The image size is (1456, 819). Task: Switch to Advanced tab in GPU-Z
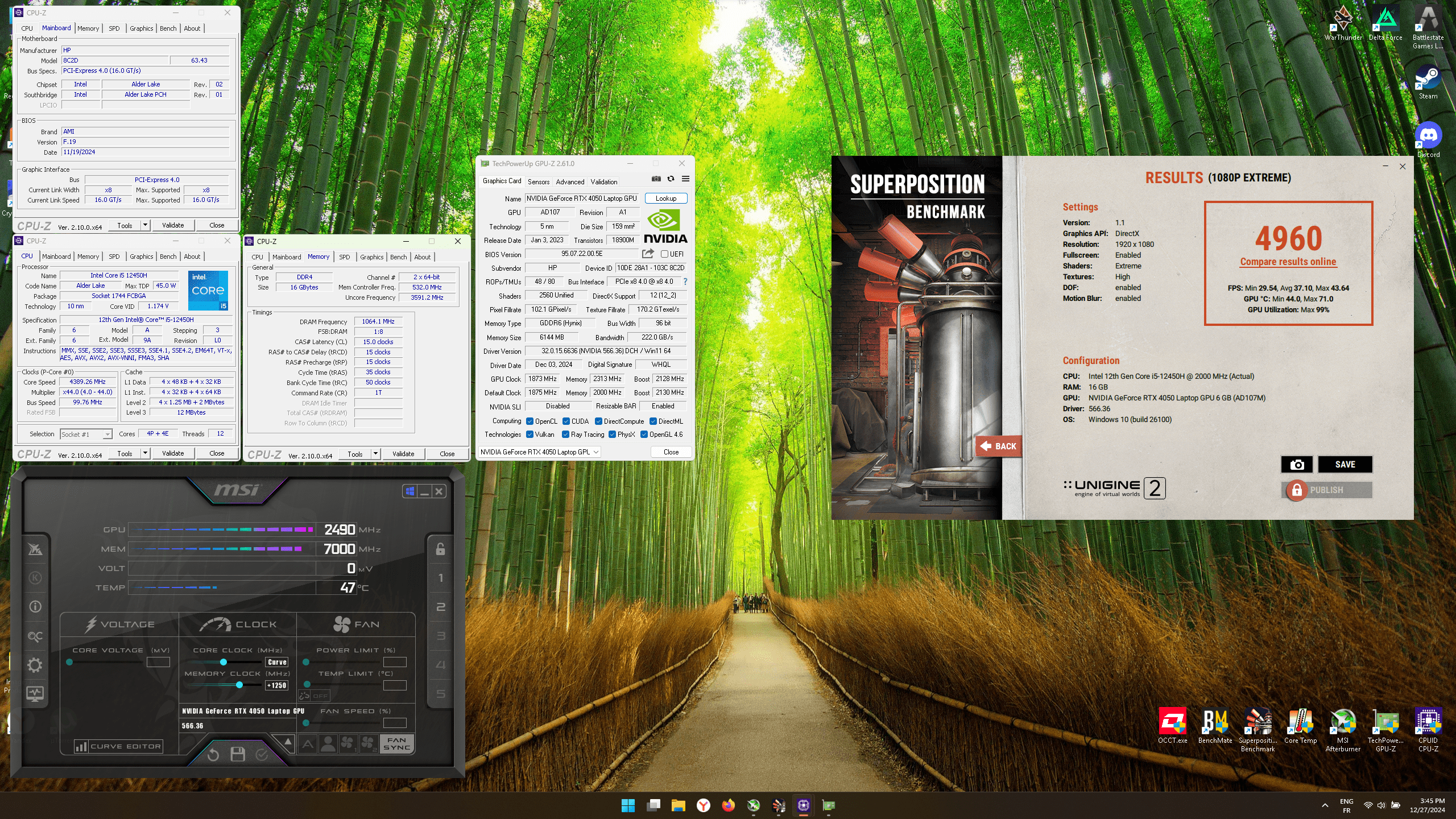pyautogui.click(x=570, y=182)
